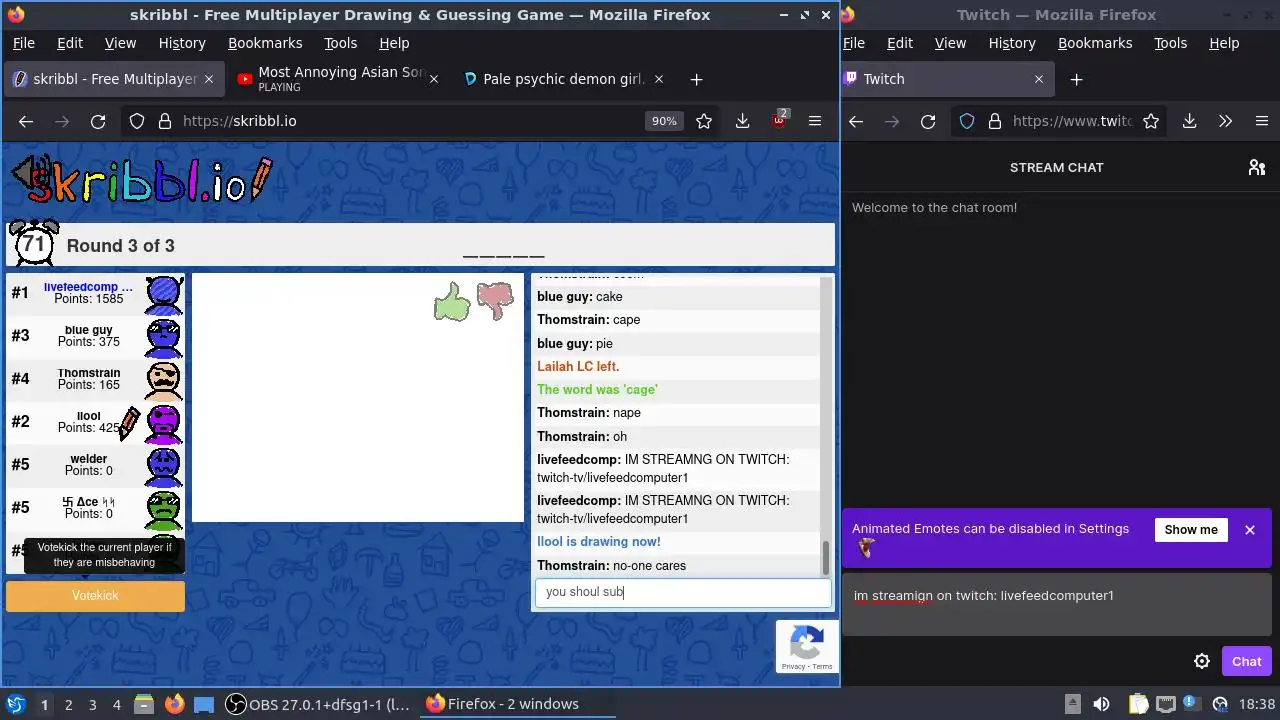Click llool's purple avatar
The height and width of the screenshot is (720, 1280).
click(164, 422)
